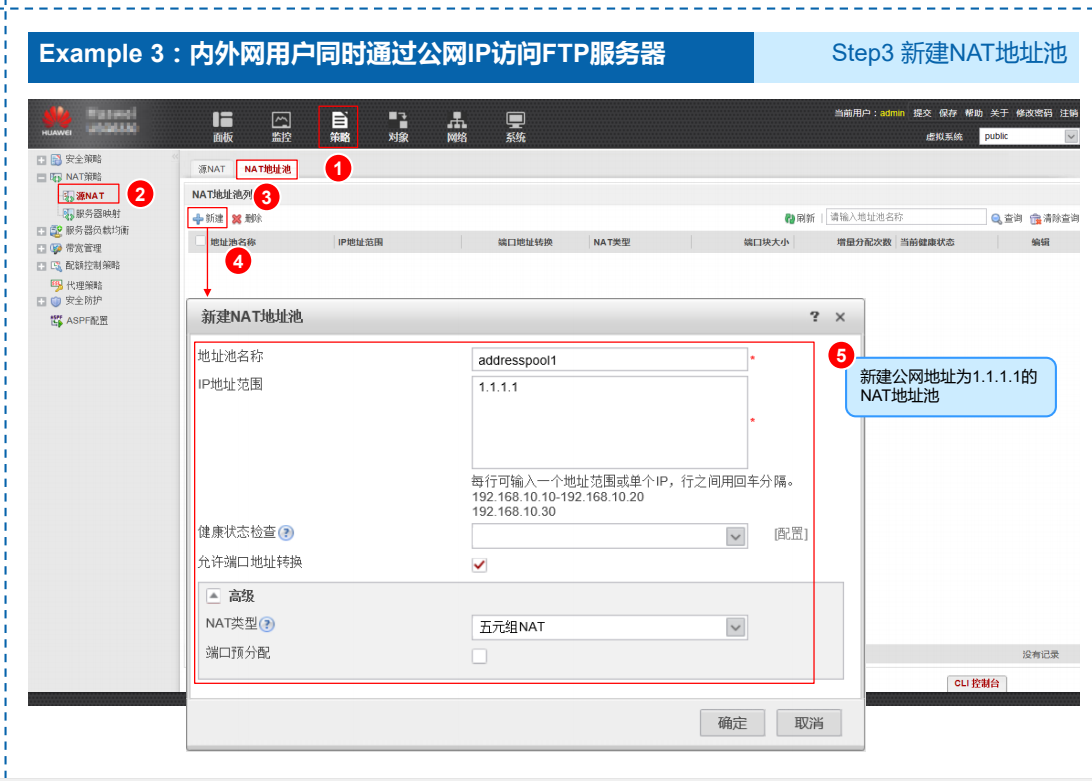Enable the 端口预分配 checkbox
The height and width of the screenshot is (781, 1092).
click(x=479, y=655)
